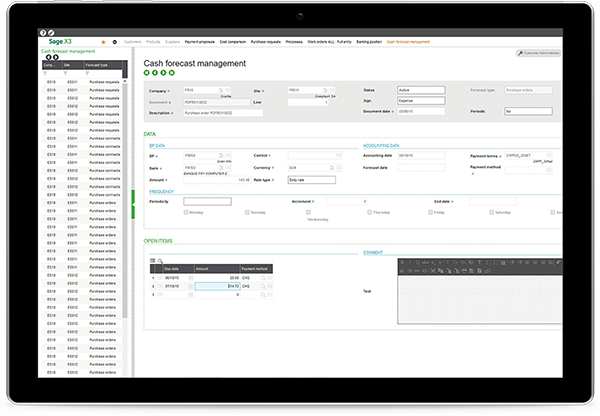Click the undo arrow in comment toolbar
This screenshot has width=600, height=416.
tap(558, 263)
